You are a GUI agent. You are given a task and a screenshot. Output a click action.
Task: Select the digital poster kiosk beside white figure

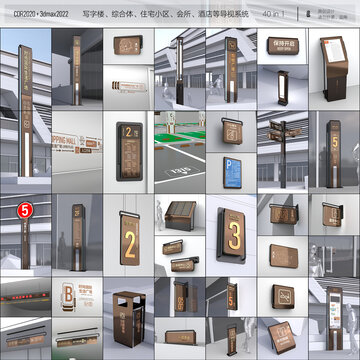(334, 318)
